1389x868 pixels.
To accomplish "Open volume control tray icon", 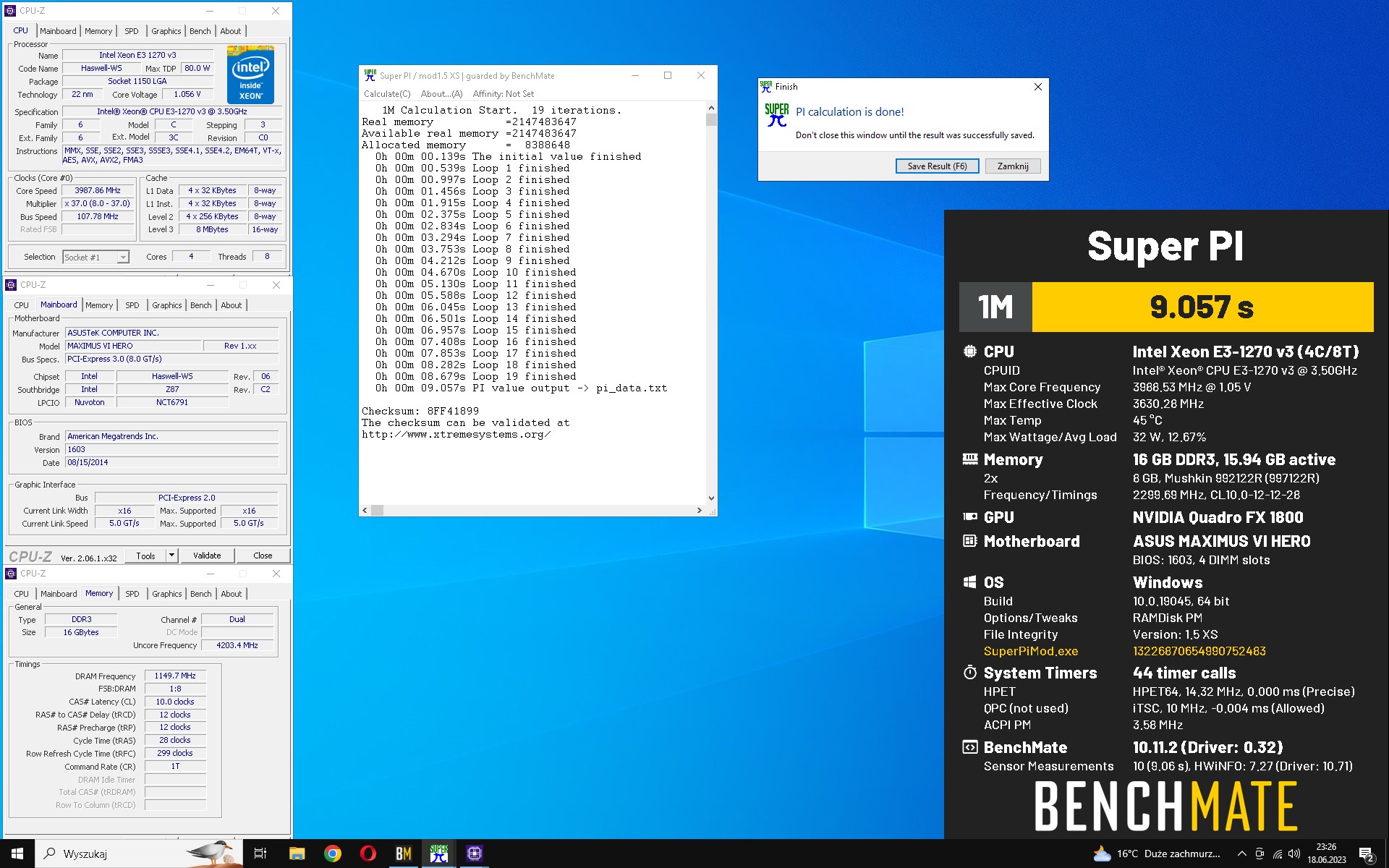I will [x=1294, y=854].
